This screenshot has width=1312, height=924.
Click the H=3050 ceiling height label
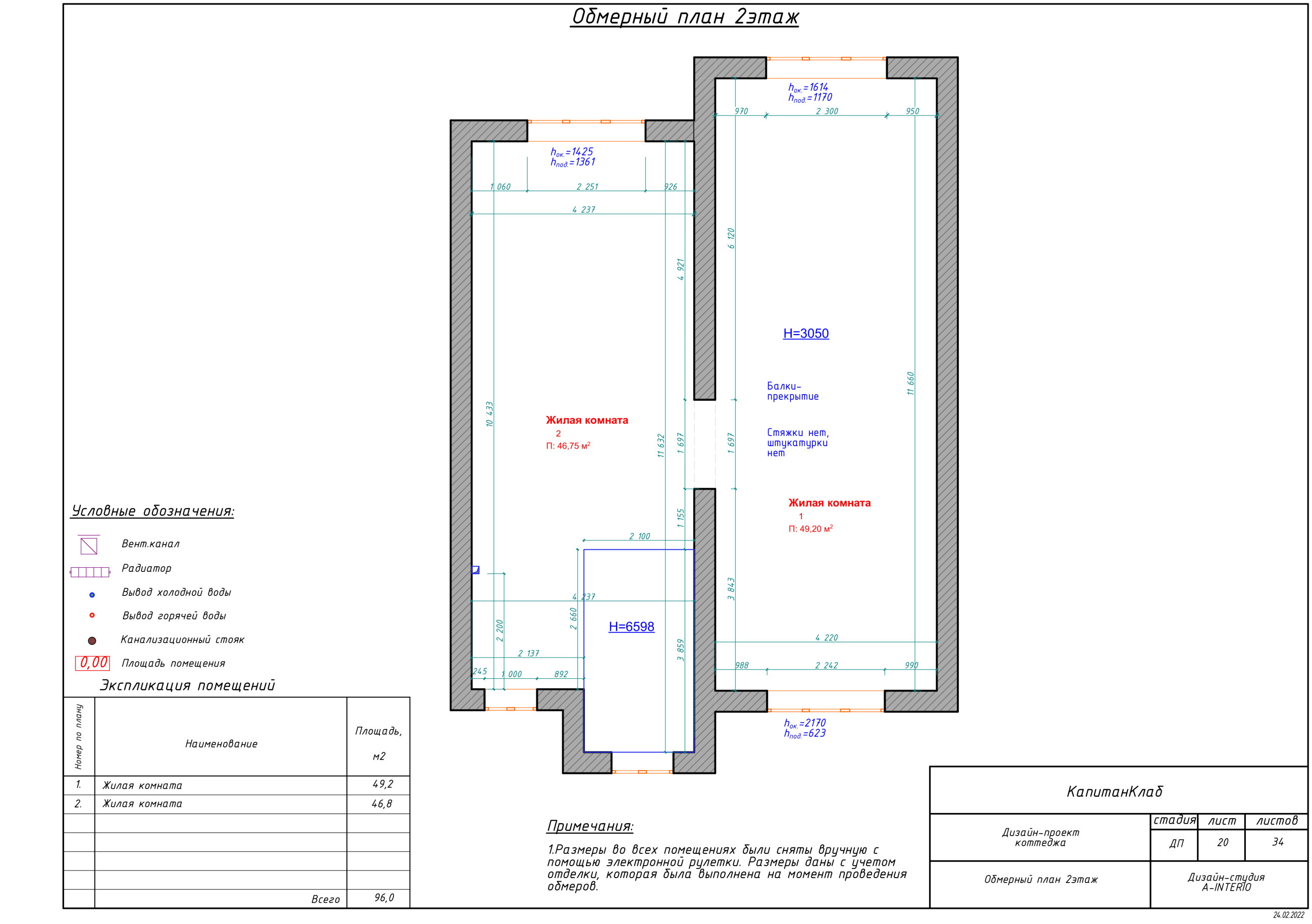pyautogui.click(x=805, y=333)
